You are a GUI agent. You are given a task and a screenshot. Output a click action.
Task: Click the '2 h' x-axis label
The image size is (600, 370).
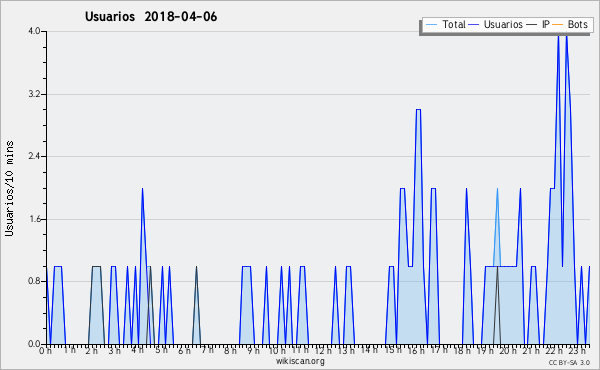tap(91, 350)
